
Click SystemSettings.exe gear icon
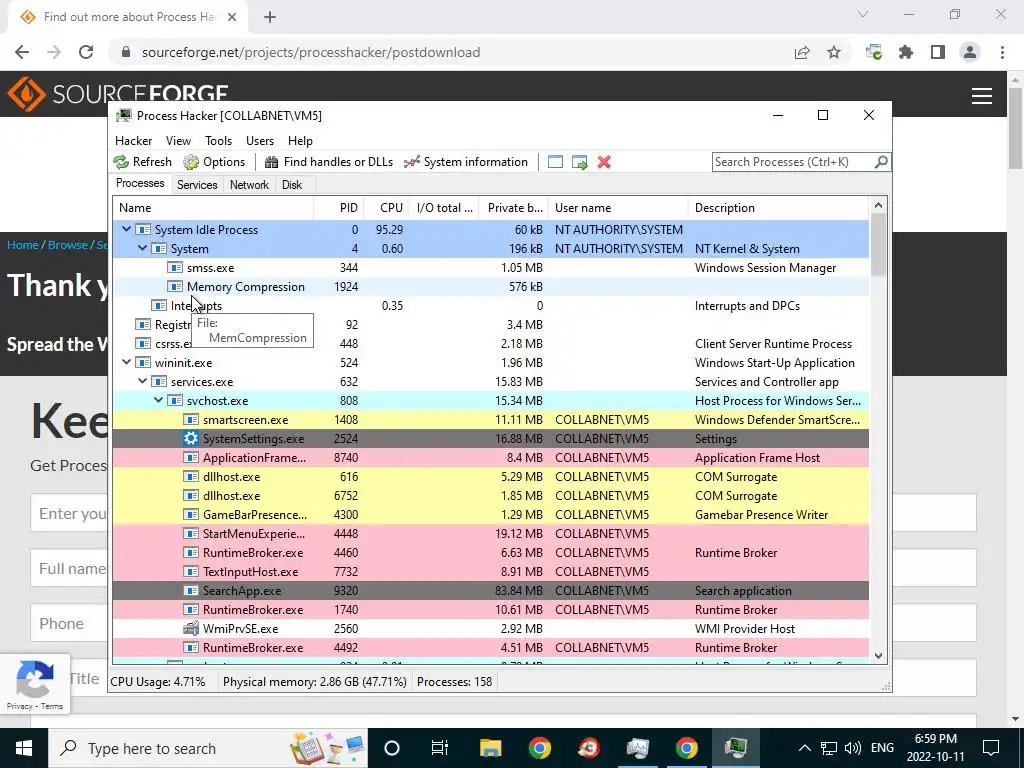click(x=191, y=439)
